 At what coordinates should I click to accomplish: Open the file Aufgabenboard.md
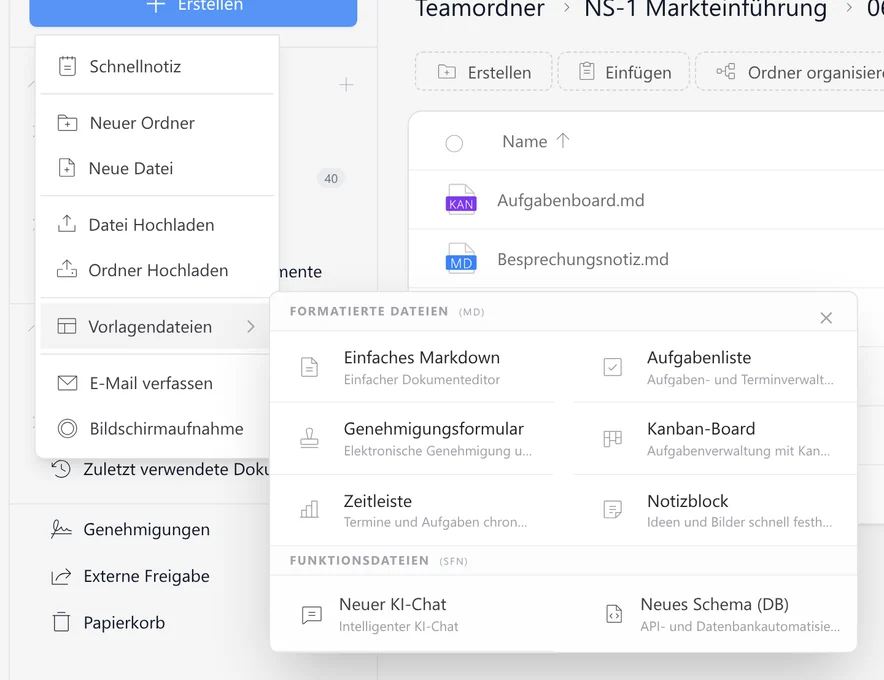click(x=571, y=200)
